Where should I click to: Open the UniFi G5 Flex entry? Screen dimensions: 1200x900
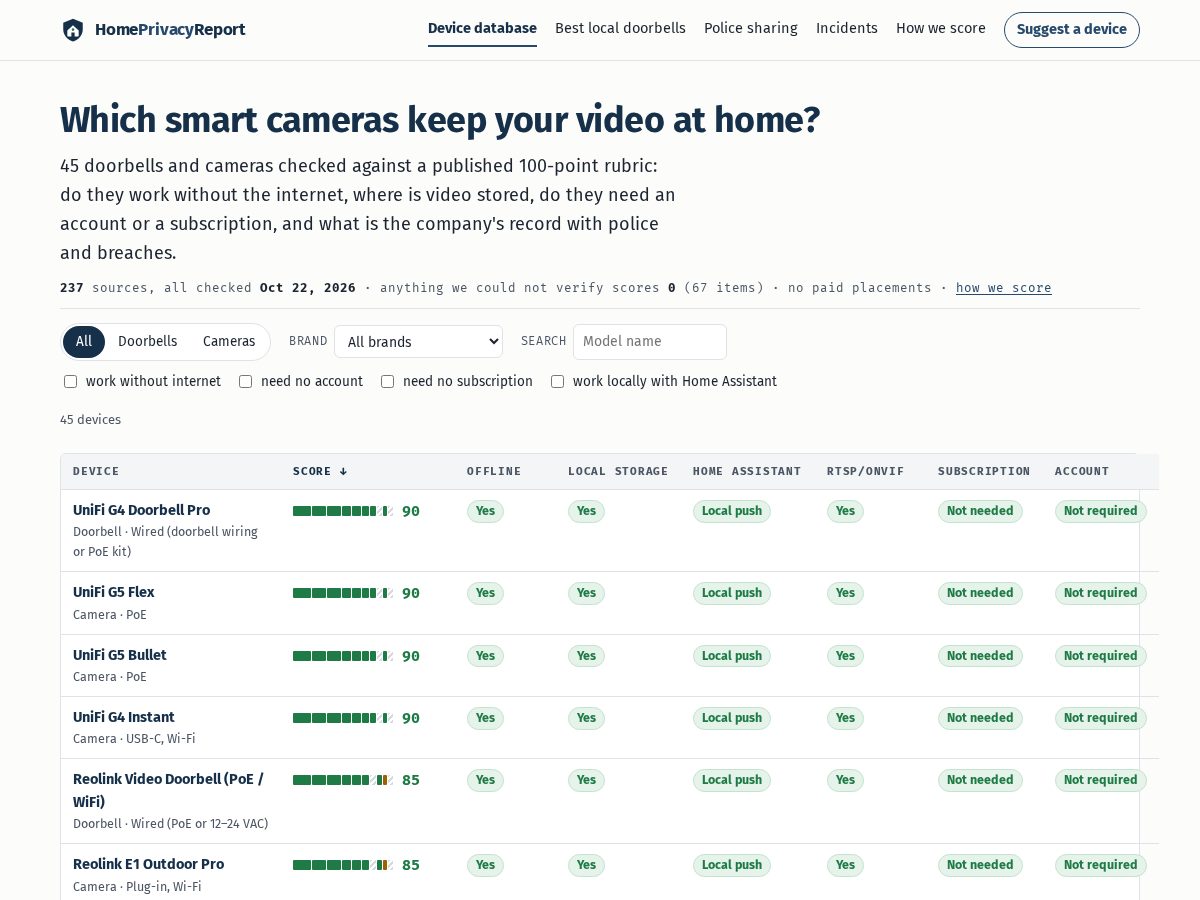tap(114, 592)
